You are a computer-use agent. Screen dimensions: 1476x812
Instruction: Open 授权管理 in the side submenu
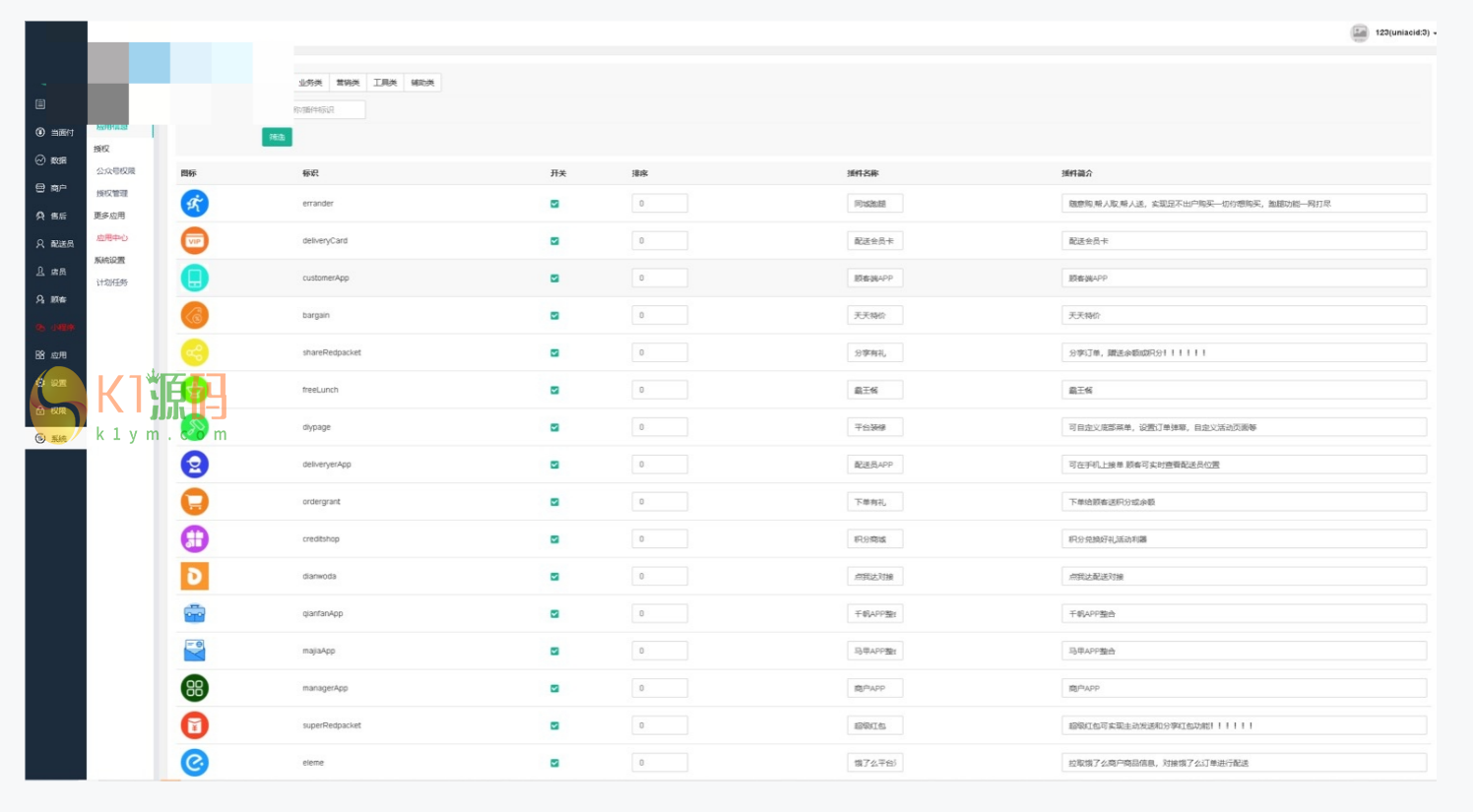[x=112, y=193]
